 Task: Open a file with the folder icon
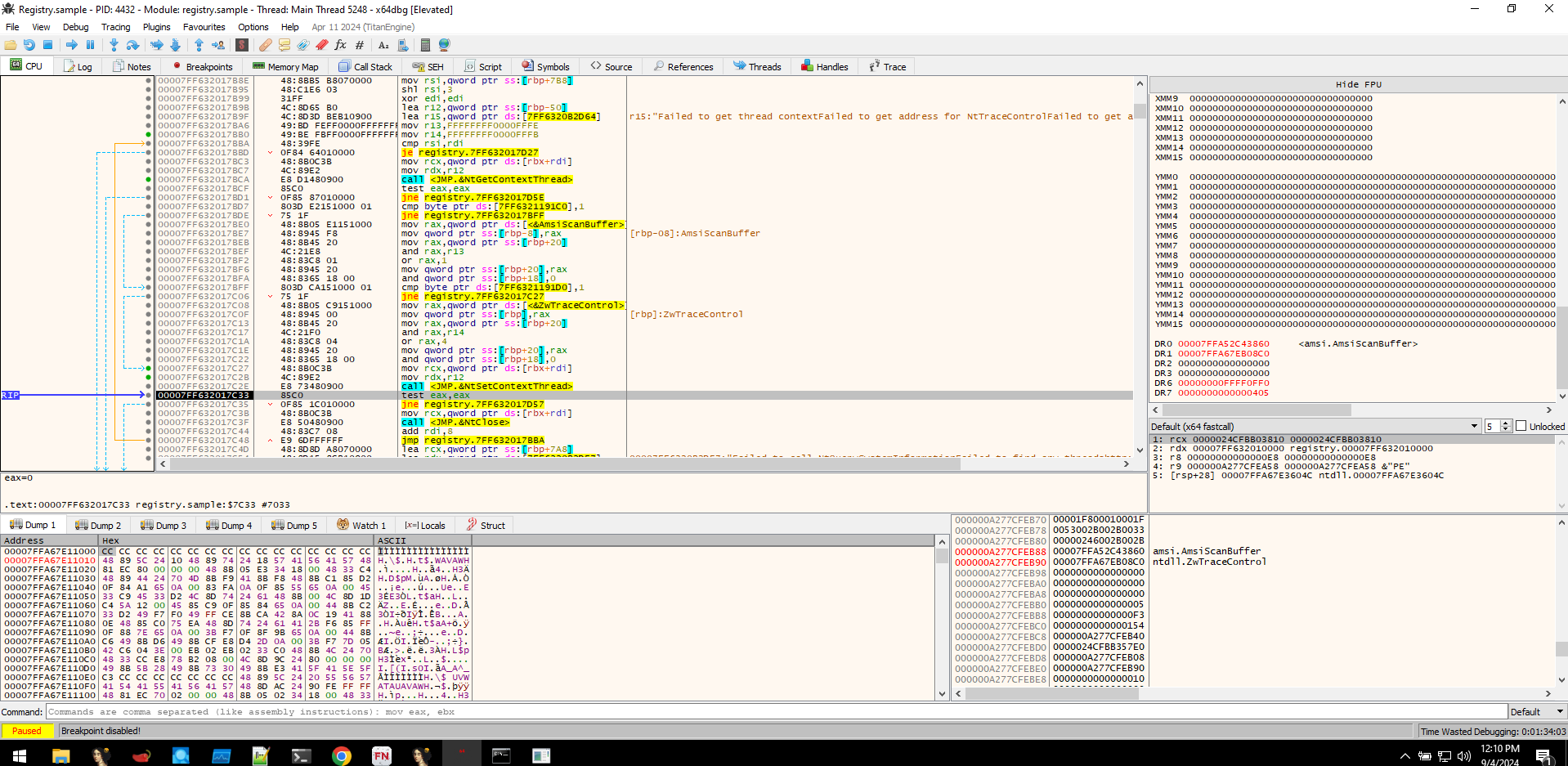click(11, 45)
